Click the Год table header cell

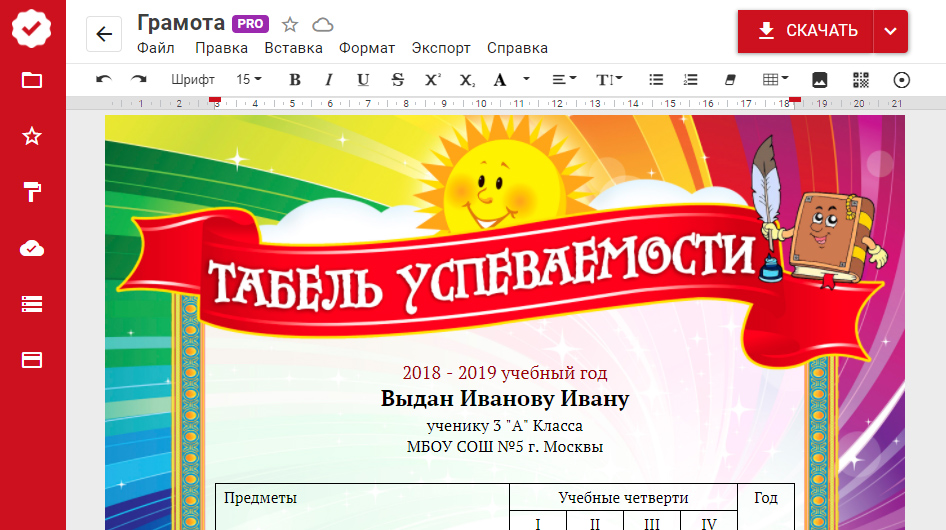[x=766, y=506]
